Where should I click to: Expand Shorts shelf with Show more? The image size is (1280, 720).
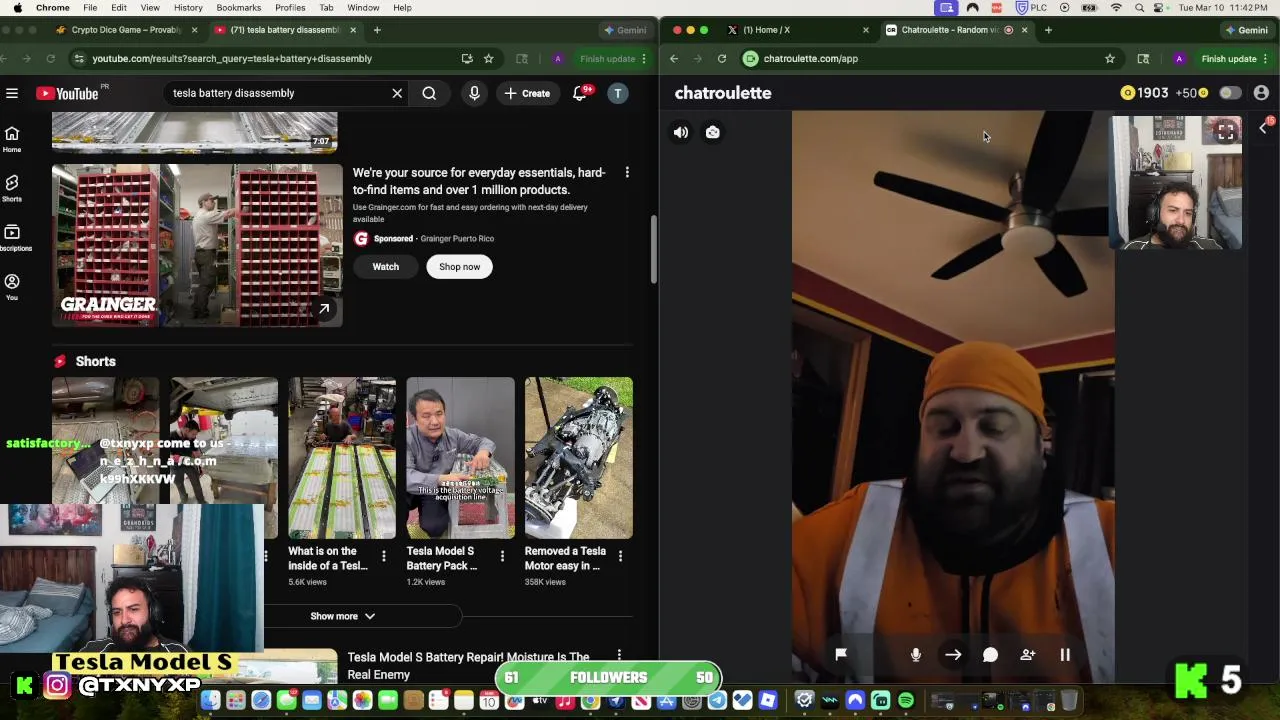[x=342, y=616]
